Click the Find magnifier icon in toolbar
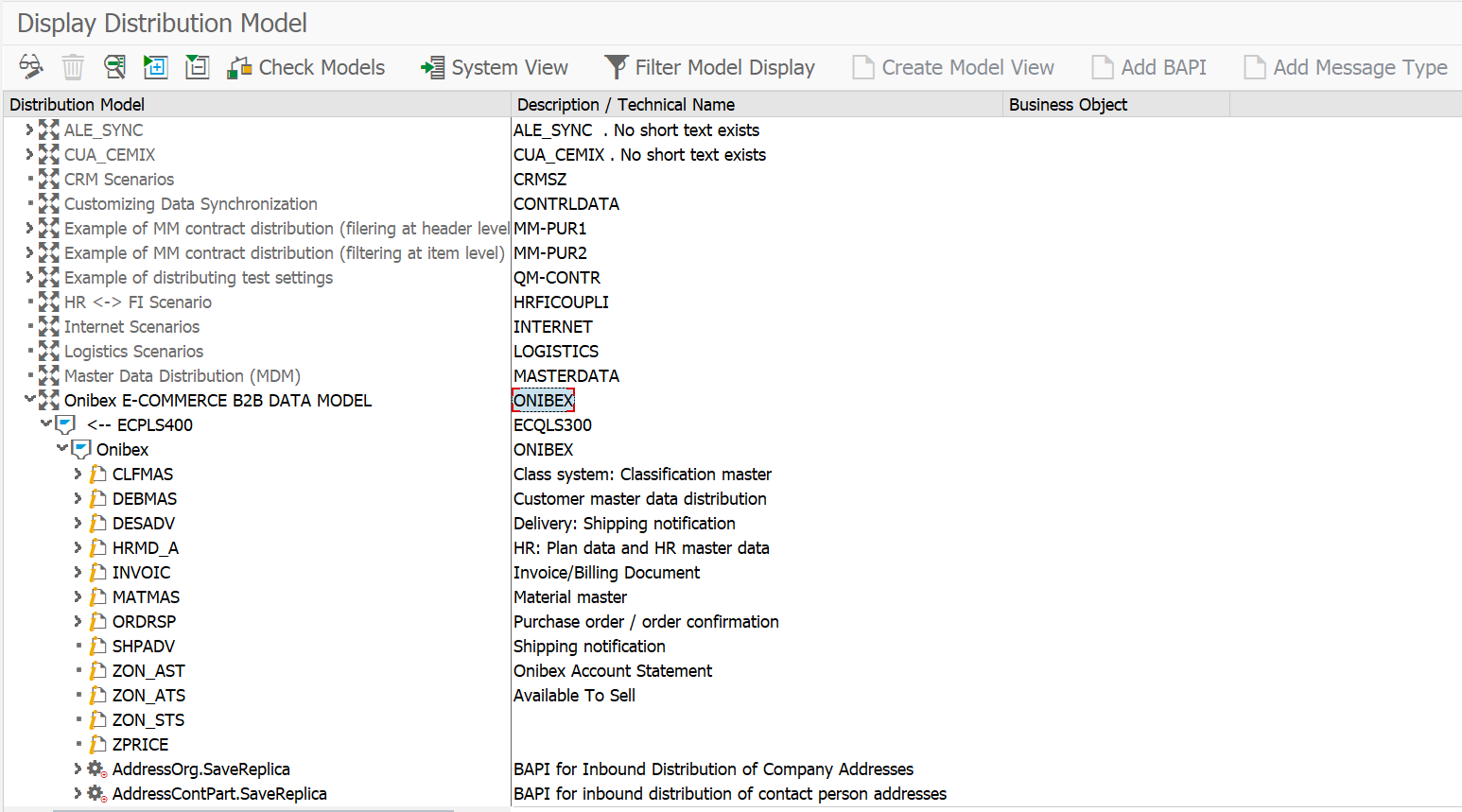 click(114, 67)
